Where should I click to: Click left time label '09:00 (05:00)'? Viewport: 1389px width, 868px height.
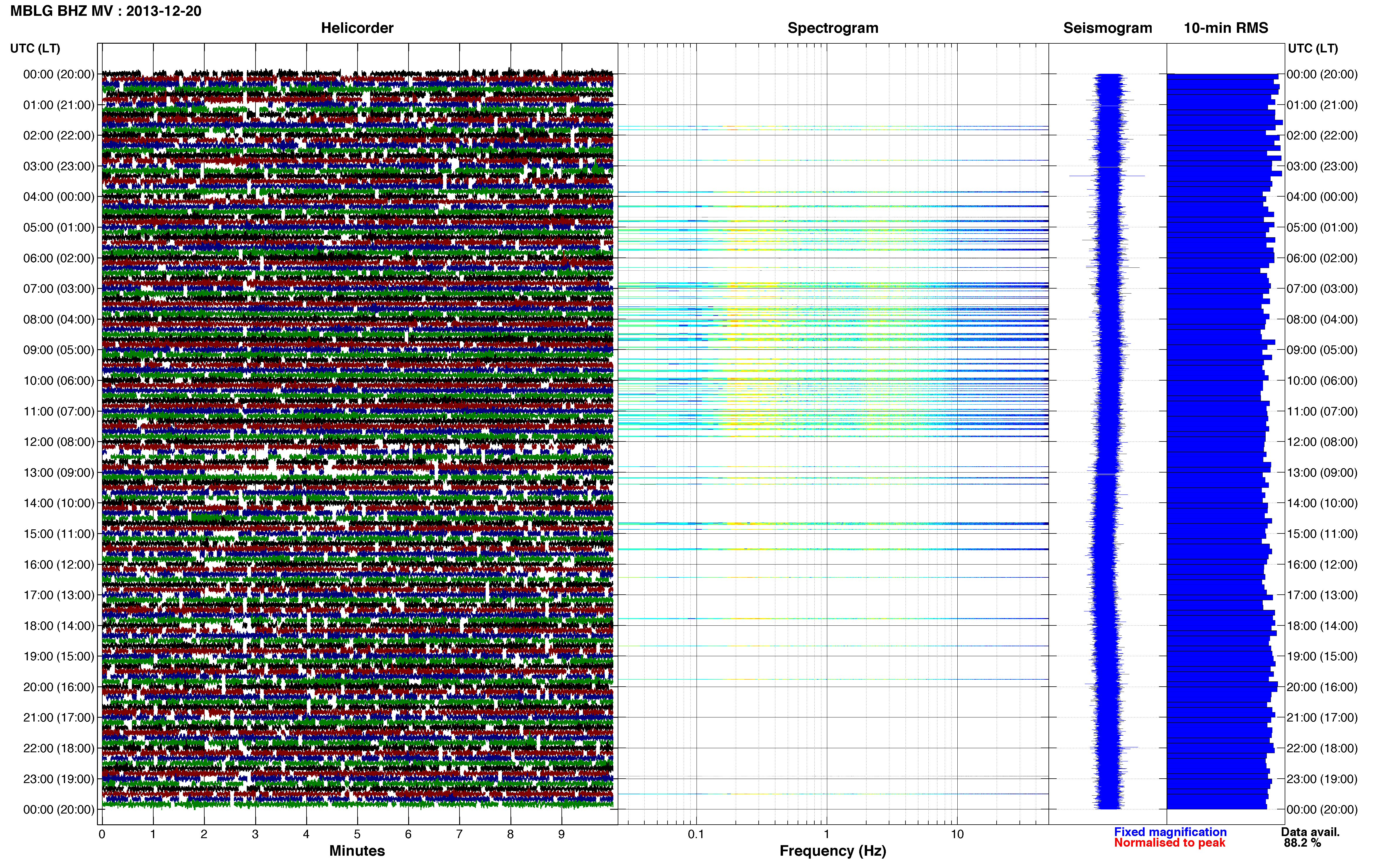coord(59,350)
